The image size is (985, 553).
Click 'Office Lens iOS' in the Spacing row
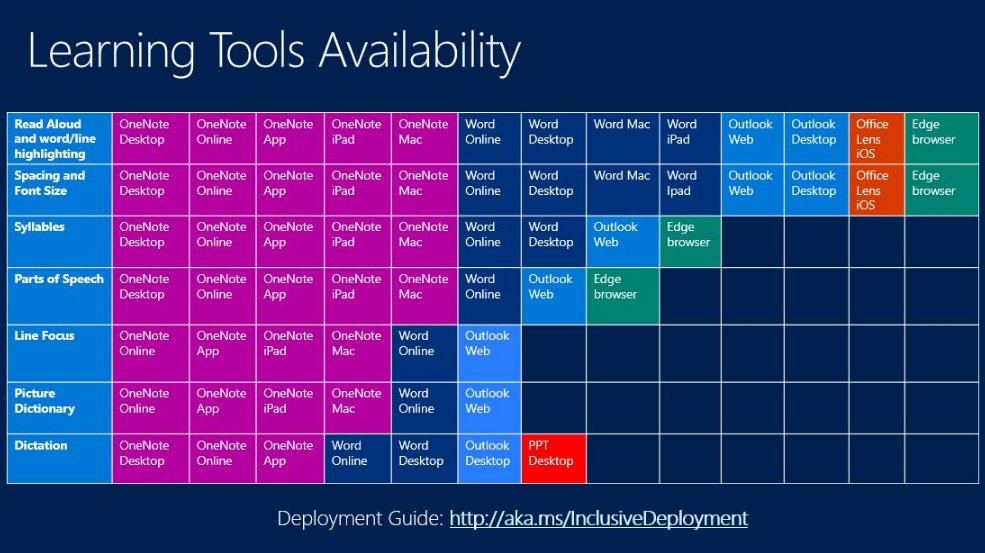coord(876,190)
